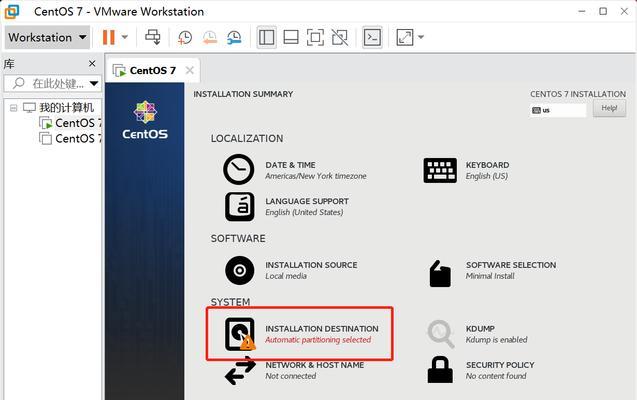This screenshot has width=637, height=400.
Task: Open the Keyboard layout icon
Action: [440, 171]
